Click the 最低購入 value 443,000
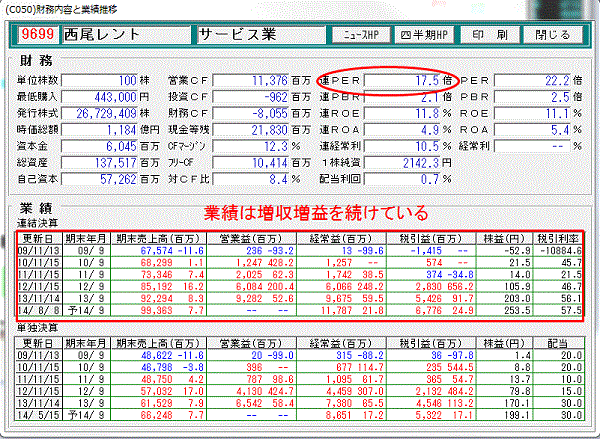Screen dimensions: 600x439 click(99, 97)
